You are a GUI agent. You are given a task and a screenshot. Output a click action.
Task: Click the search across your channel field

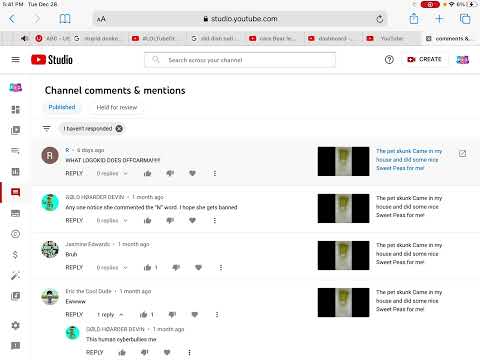click(240, 60)
